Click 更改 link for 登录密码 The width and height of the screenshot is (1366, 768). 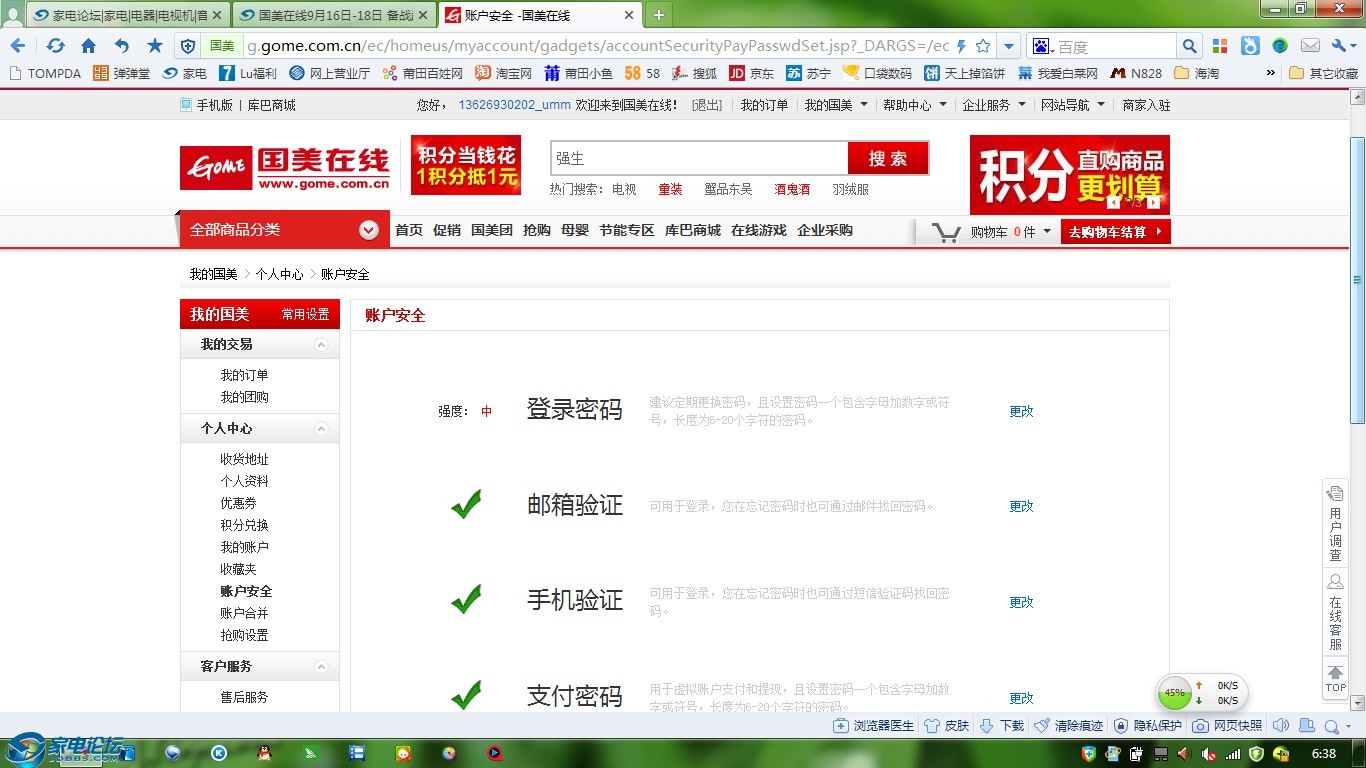1021,411
